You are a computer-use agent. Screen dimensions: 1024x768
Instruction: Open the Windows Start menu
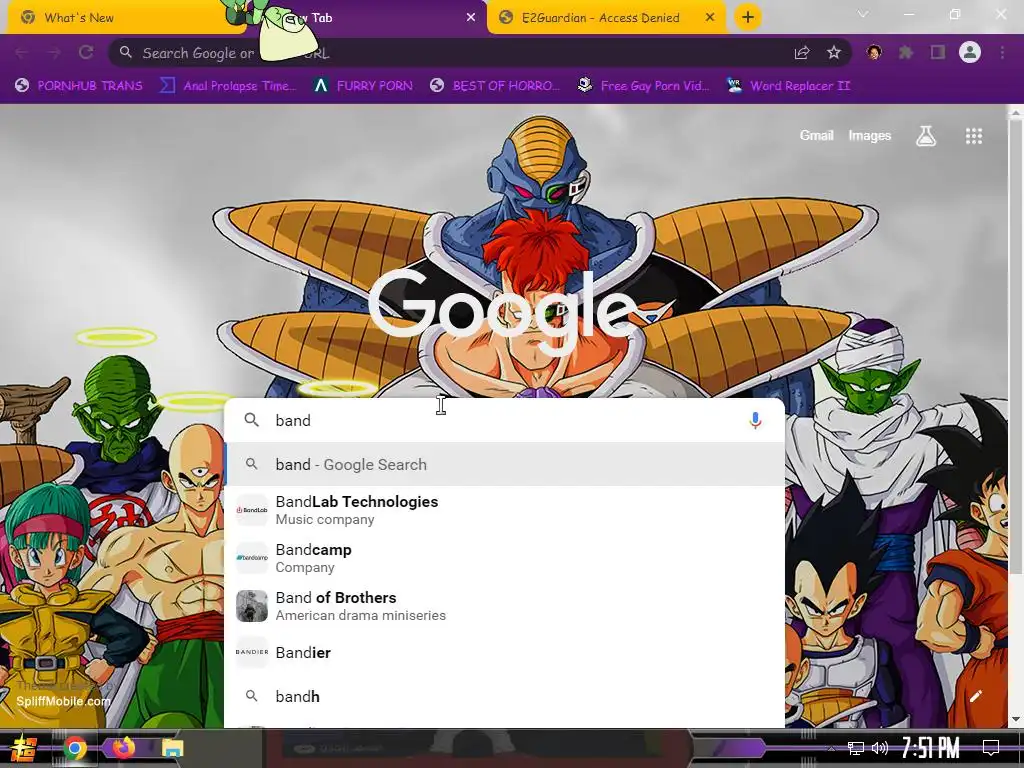coord(24,748)
